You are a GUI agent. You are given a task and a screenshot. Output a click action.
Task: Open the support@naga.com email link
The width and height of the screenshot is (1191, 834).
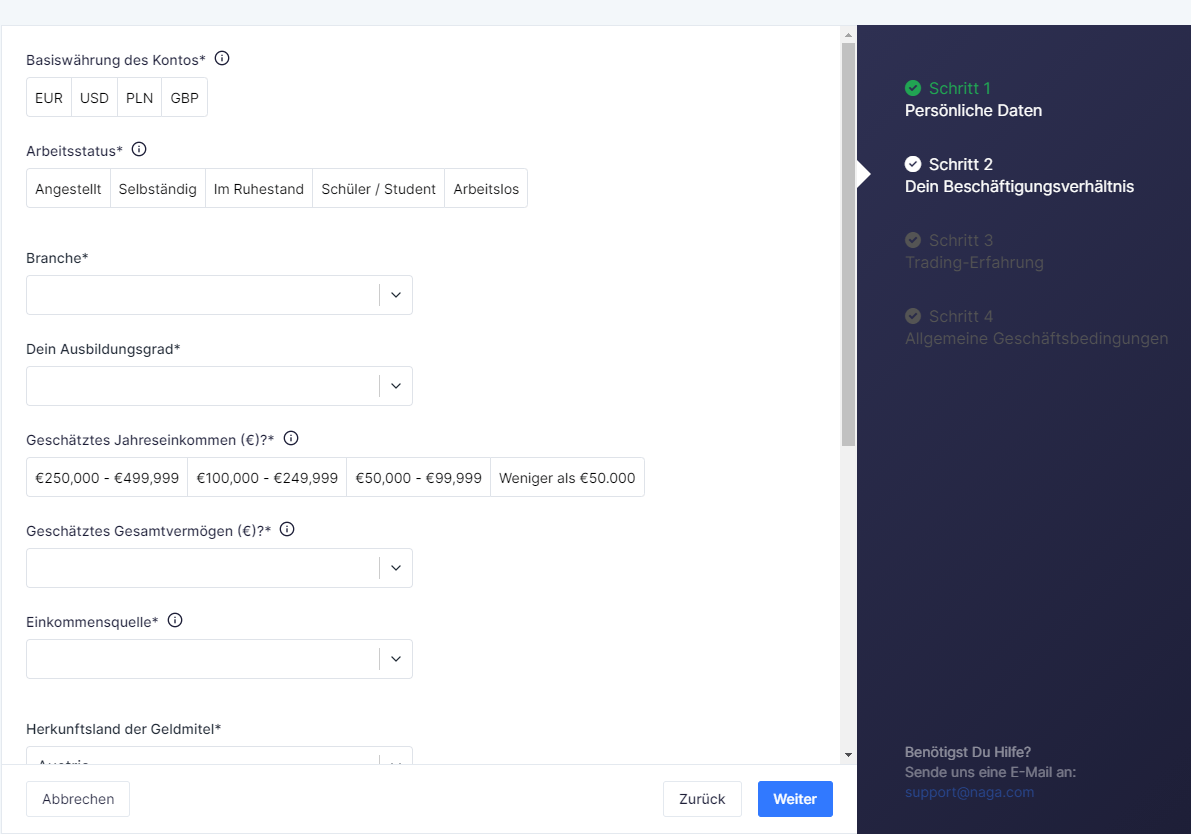click(969, 792)
